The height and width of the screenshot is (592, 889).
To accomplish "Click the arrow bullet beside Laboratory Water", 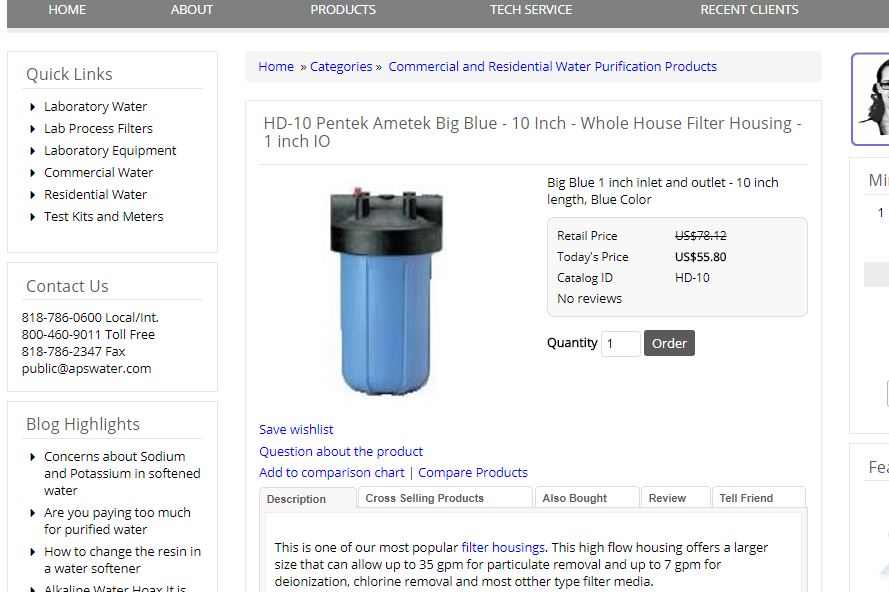I will (32, 107).
